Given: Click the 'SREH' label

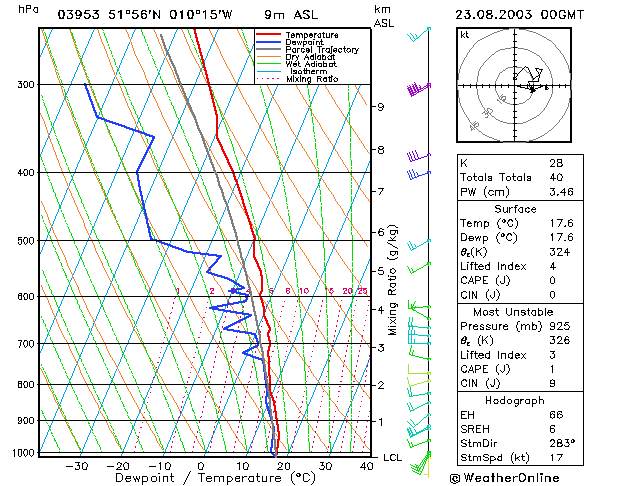Looking at the screenshot, I should coord(475,429).
